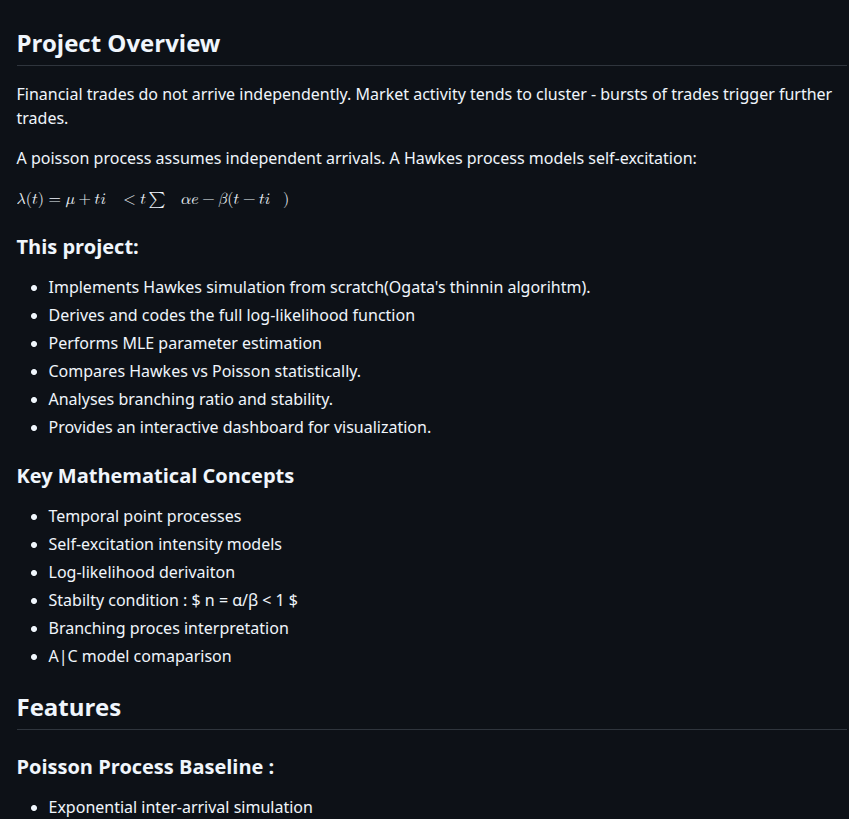This screenshot has width=849, height=819.
Task: Click the A|C model comparison item
Action: 139,657
